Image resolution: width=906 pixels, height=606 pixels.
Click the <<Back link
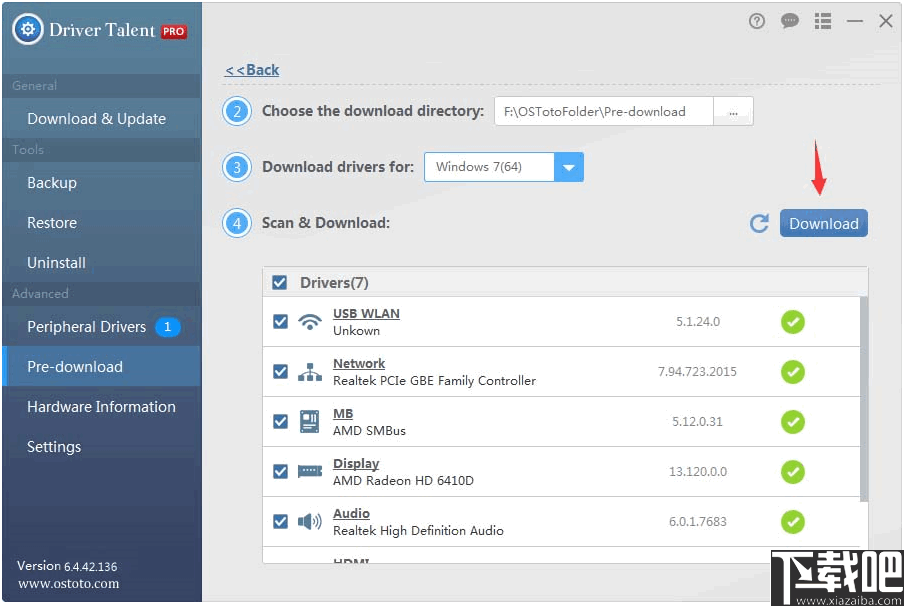(252, 70)
